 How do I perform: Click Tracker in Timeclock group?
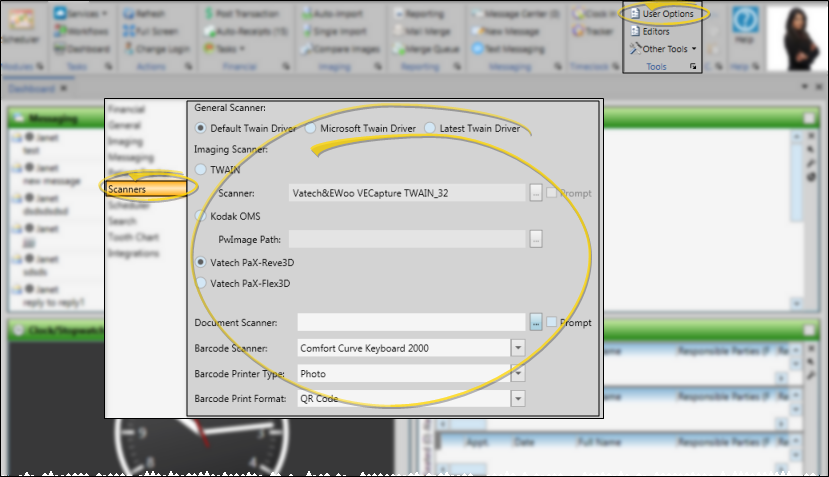click(x=593, y=31)
